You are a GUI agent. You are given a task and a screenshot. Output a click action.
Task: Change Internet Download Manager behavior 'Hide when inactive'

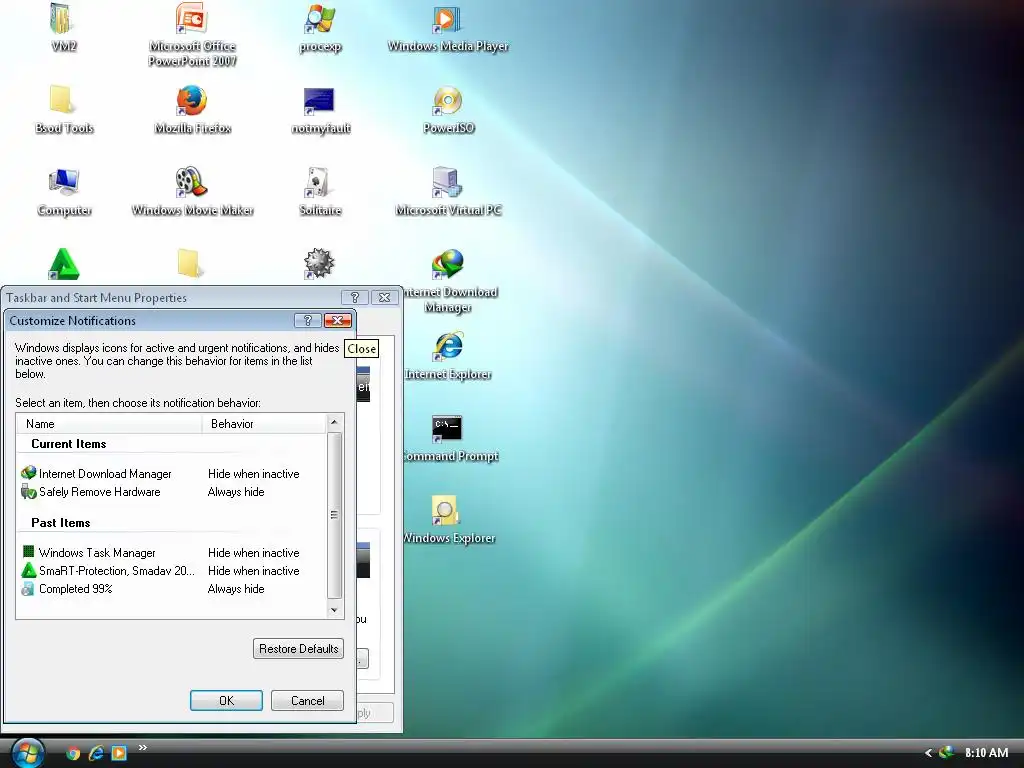coord(253,473)
